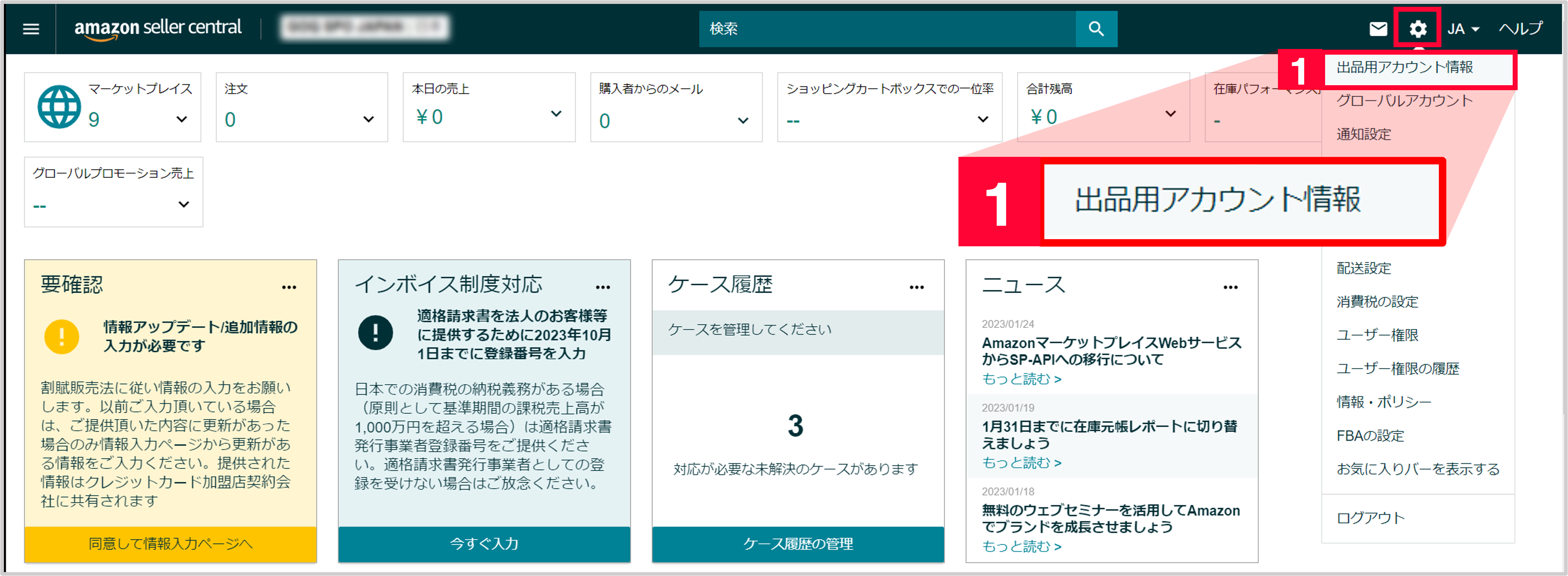Open the three-dot menu on ニュース card
Image resolution: width=1568 pixels, height=576 pixels.
pyautogui.click(x=1230, y=287)
